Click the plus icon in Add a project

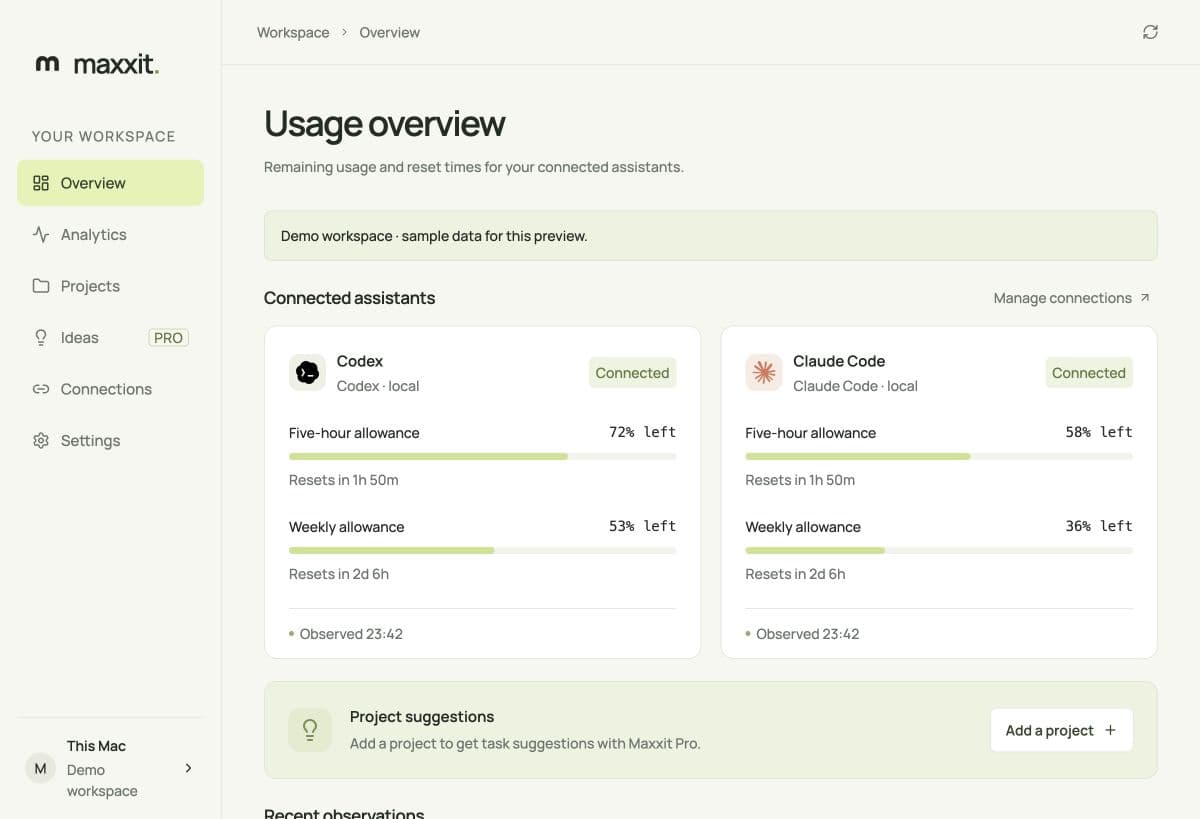pos(1110,730)
